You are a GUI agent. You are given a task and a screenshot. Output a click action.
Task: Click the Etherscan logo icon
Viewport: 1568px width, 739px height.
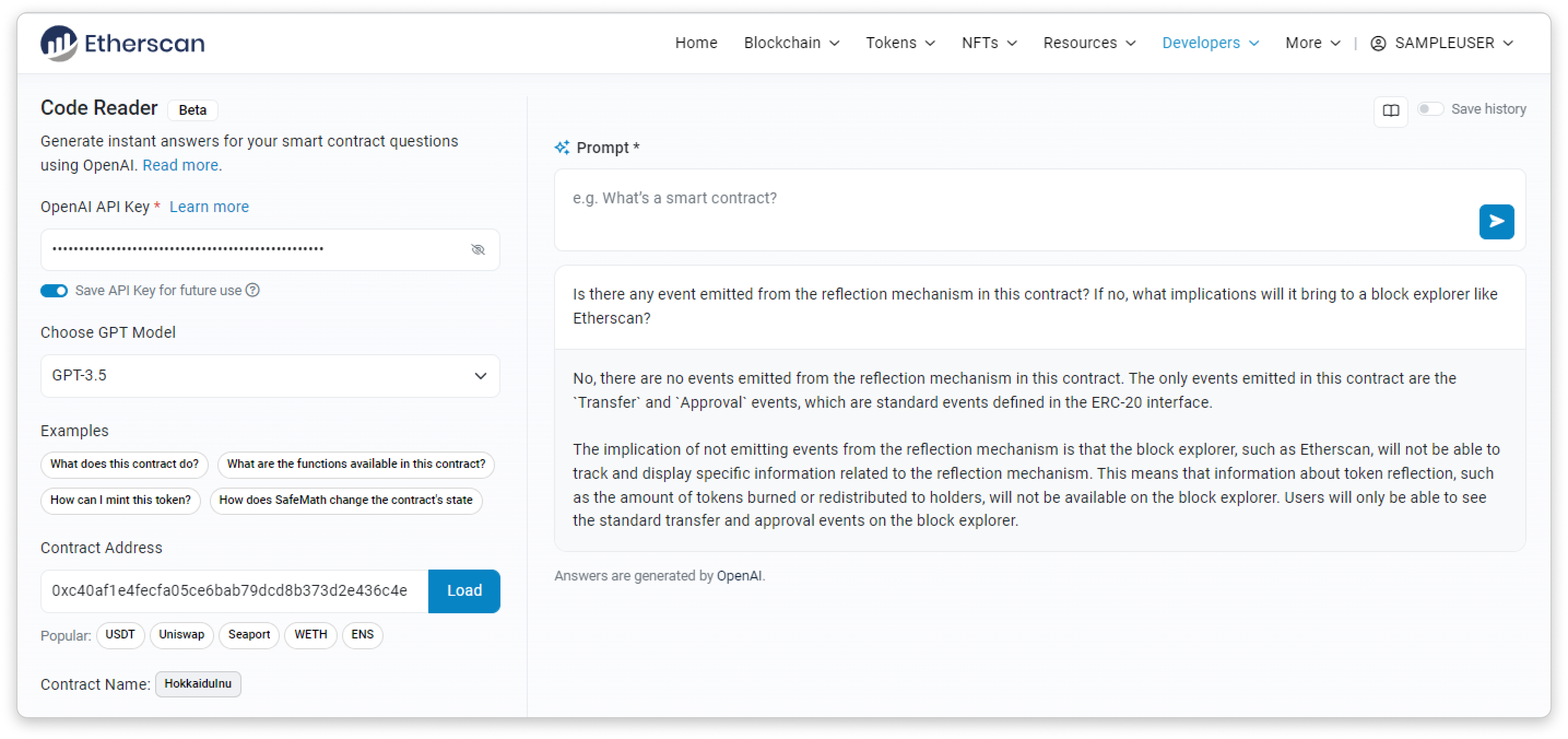[x=58, y=43]
